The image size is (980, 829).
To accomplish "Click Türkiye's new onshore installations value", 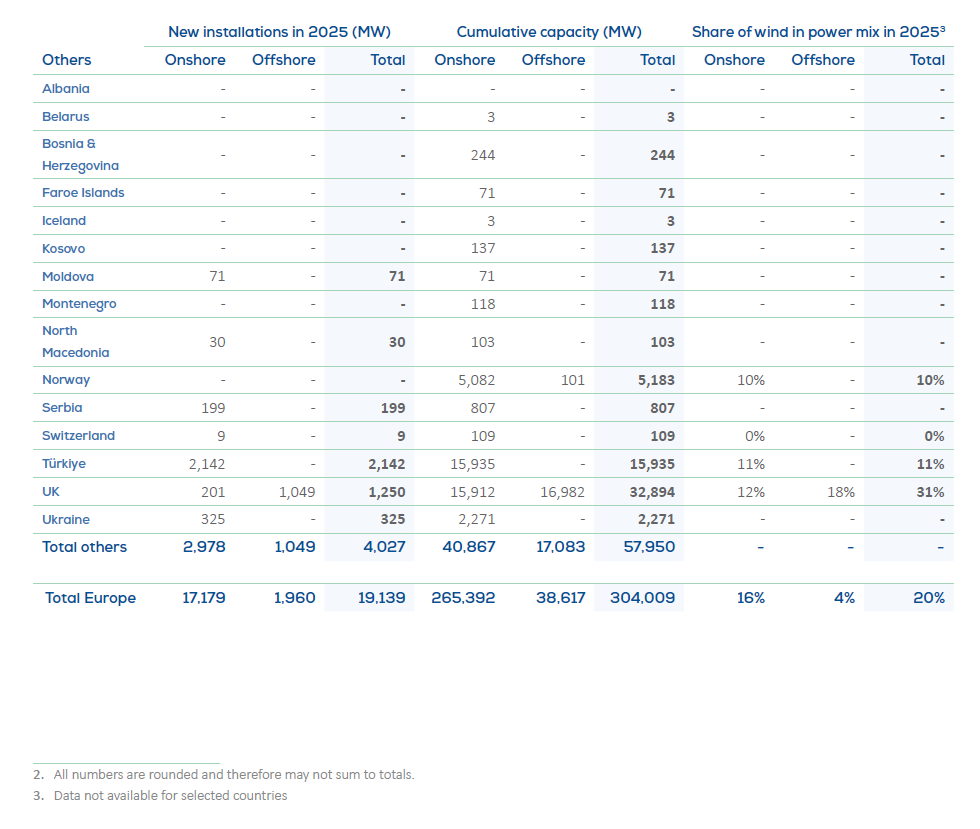I will [207, 464].
